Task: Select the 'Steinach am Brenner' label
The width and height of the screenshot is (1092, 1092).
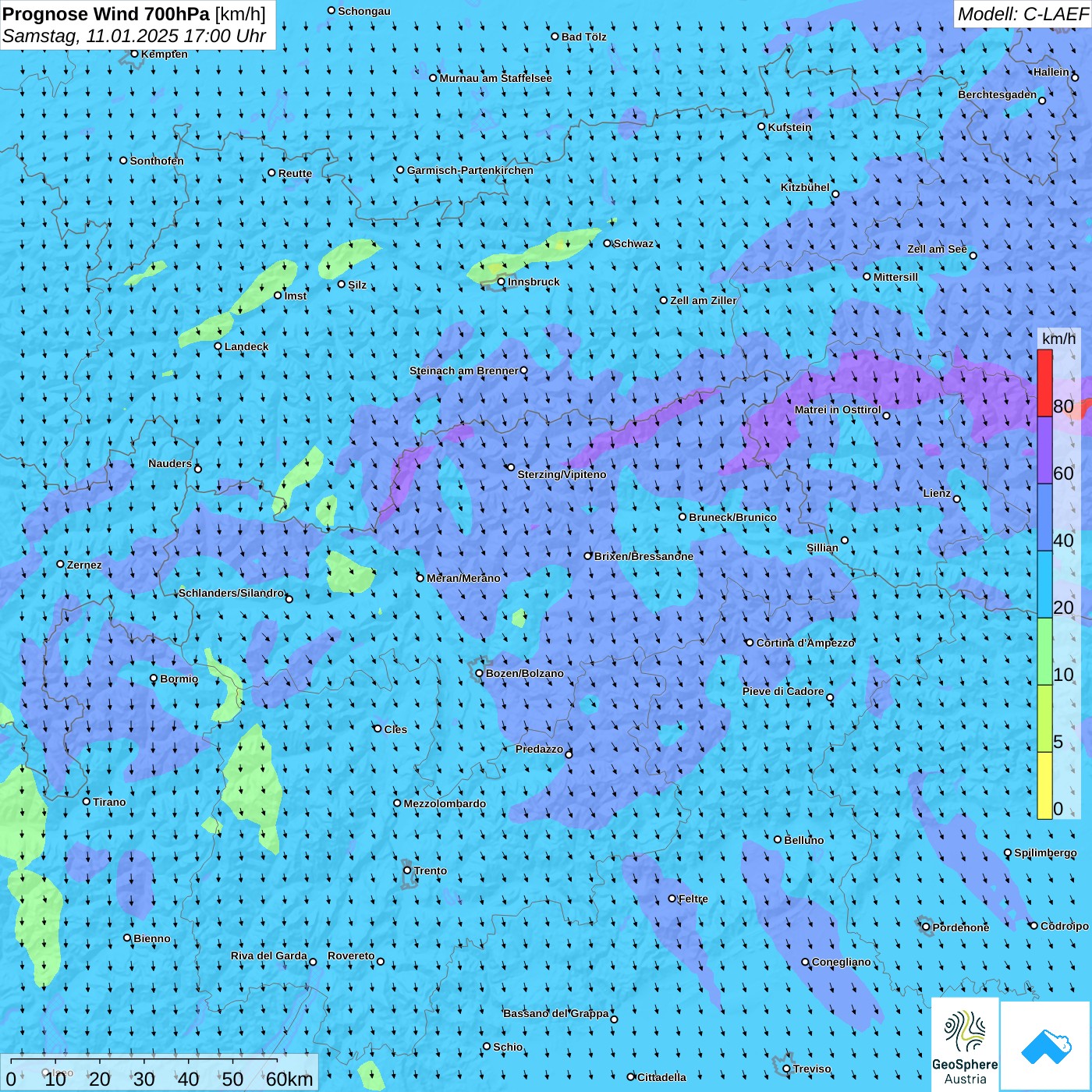Action: [464, 370]
